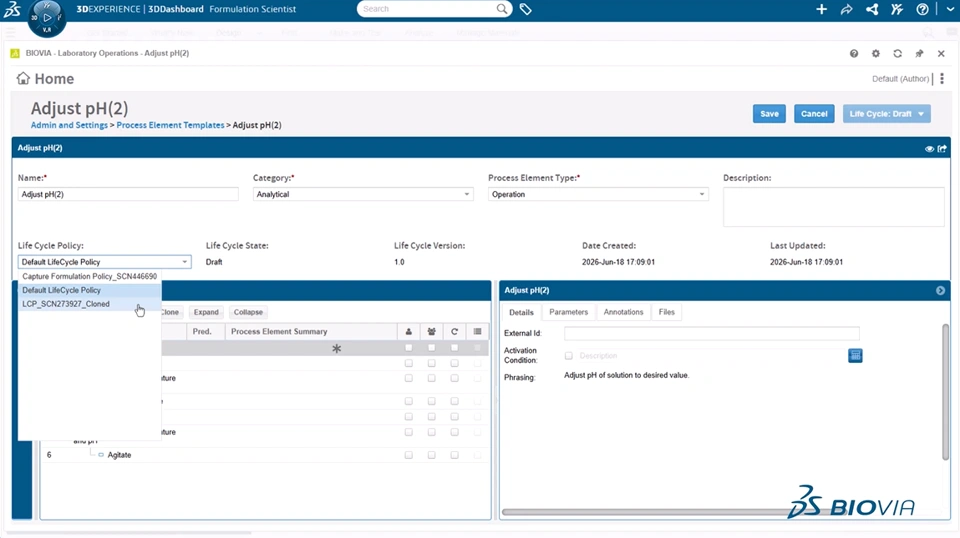Click the Cancel button

point(814,114)
